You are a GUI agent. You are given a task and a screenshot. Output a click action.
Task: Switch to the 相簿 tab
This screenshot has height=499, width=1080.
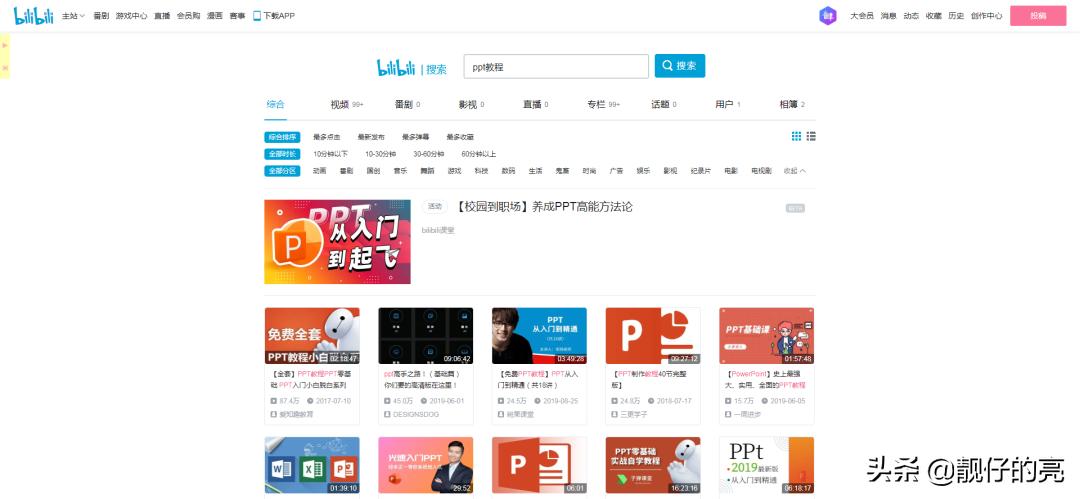tap(792, 105)
